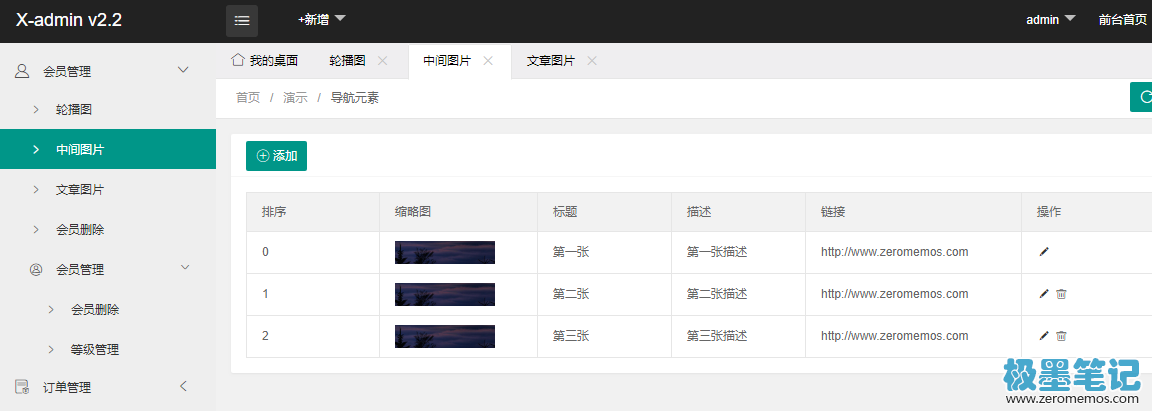This screenshot has height=411, width=1152.
Task: Click the 导航元素 breadcrumb
Action: [x=355, y=98]
